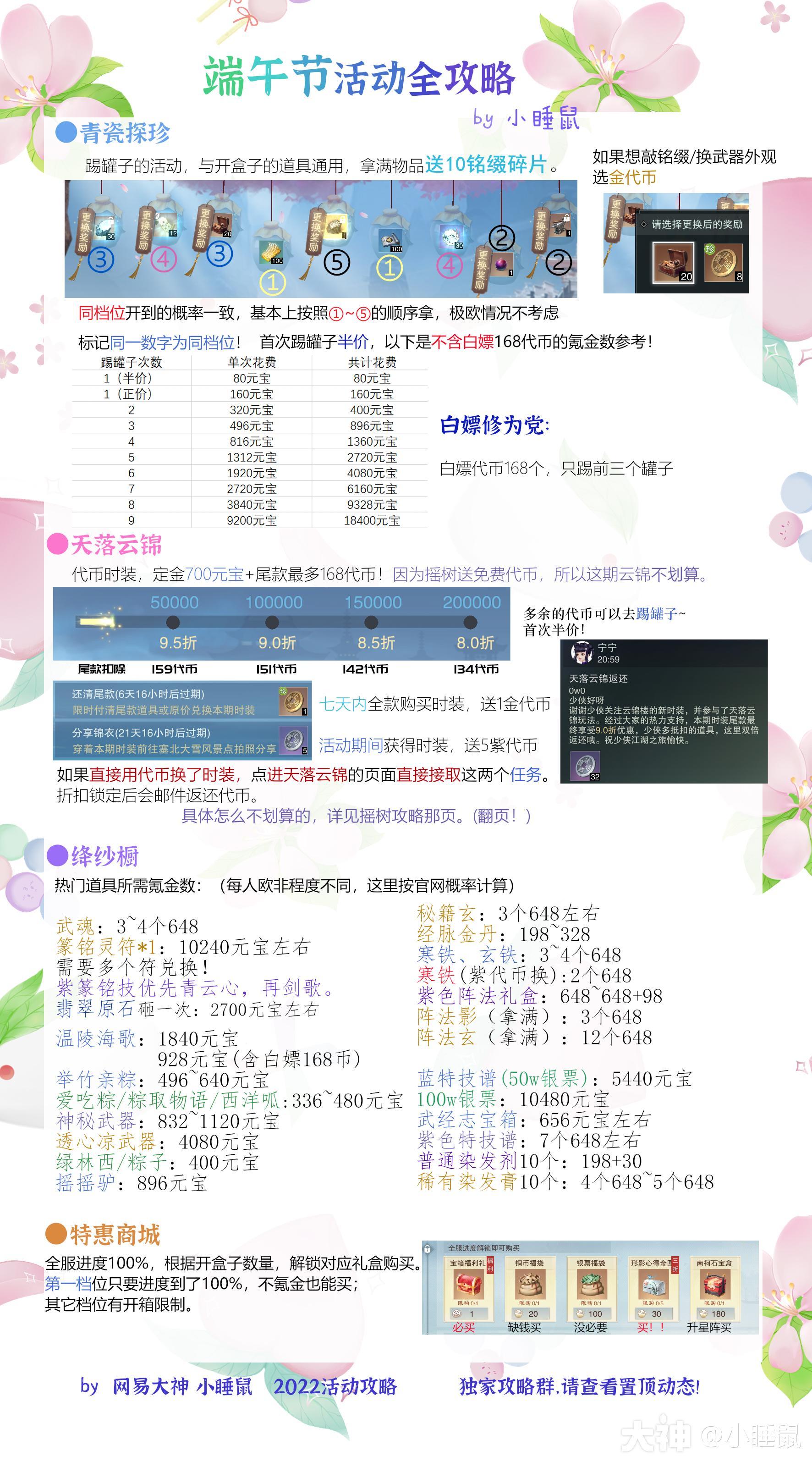Tap the 更换奖励 tag beside the chest 20 jar
The height and width of the screenshot is (1462, 812).
pyautogui.click(x=203, y=230)
